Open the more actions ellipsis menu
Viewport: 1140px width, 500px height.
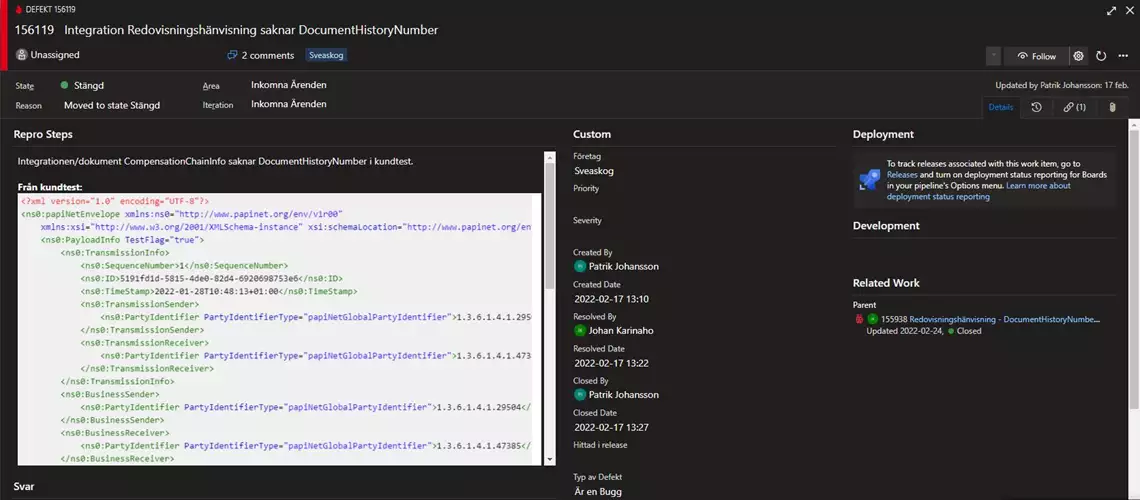pos(1123,56)
